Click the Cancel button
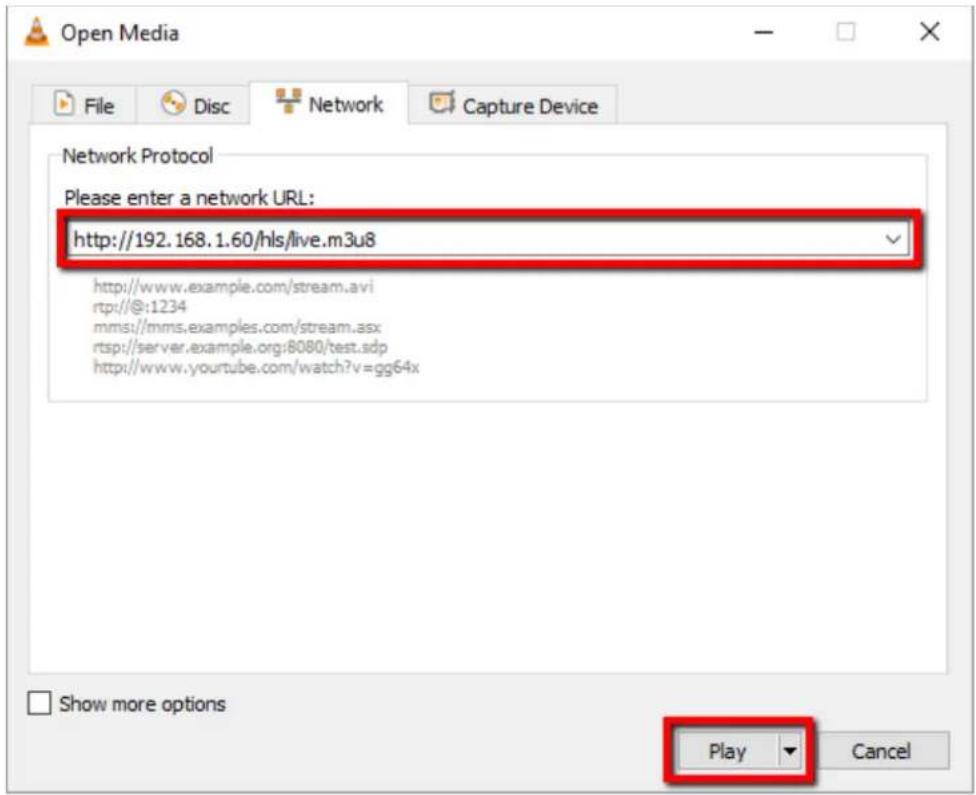 tap(880, 751)
